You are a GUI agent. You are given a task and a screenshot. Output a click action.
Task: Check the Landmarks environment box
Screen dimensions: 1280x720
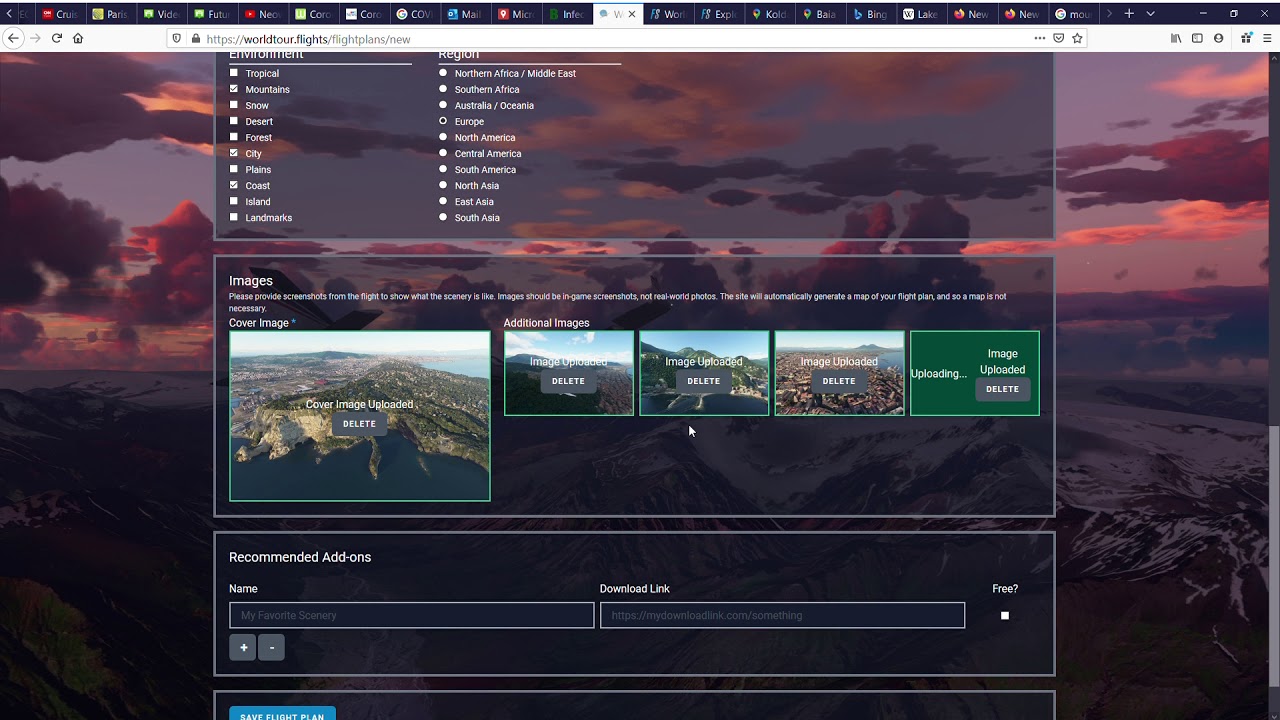(234, 217)
